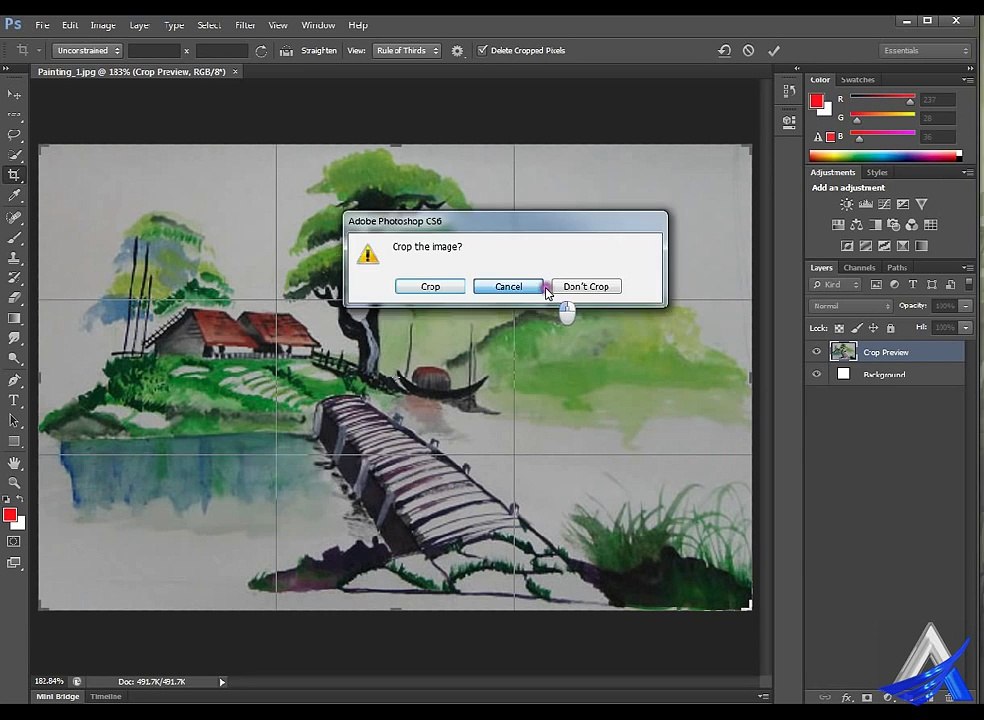Open crop settings gear icon
The width and height of the screenshot is (984, 720).
(457, 51)
